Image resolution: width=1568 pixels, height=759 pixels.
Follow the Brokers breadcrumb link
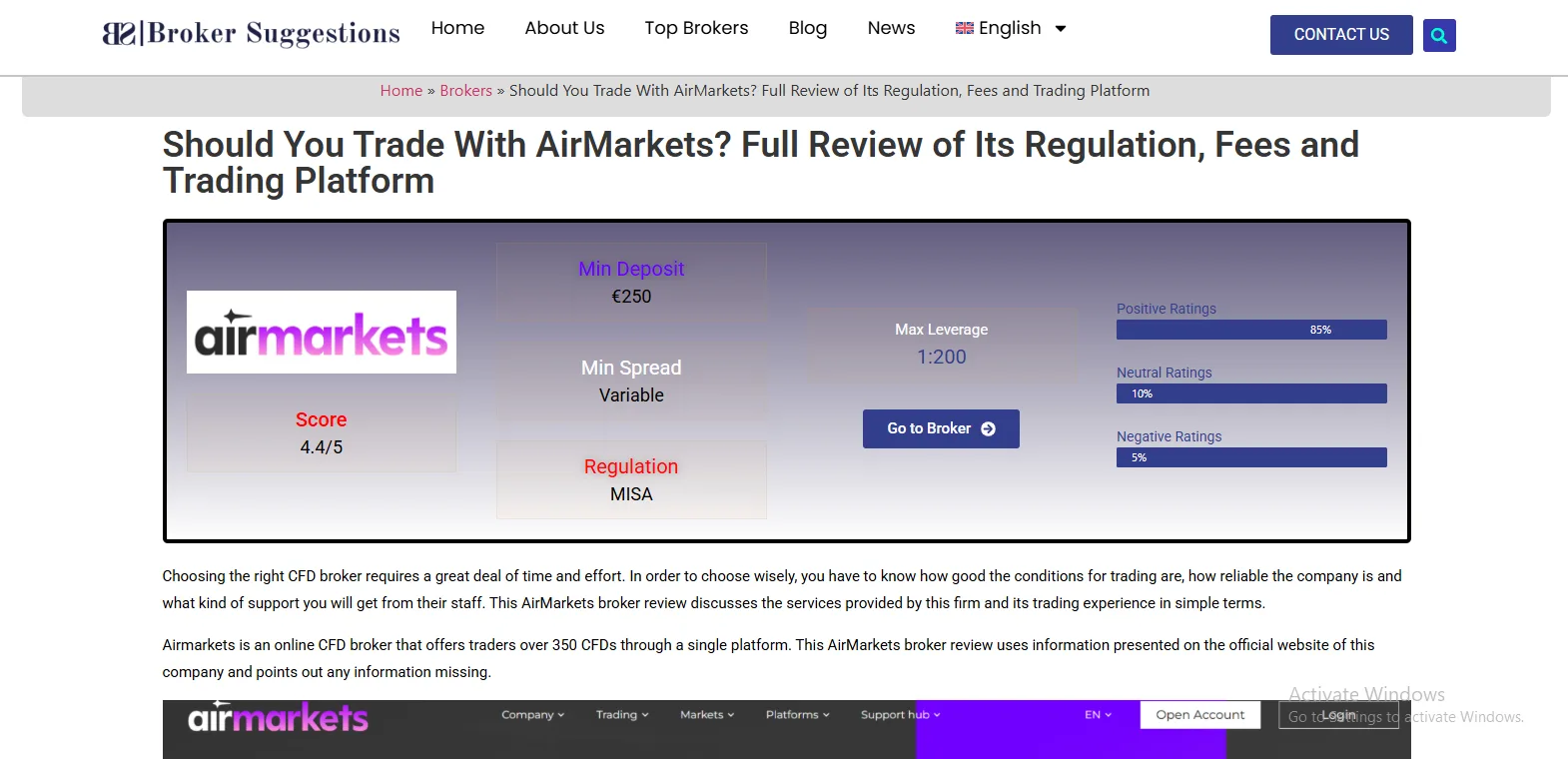[x=466, y=91]
